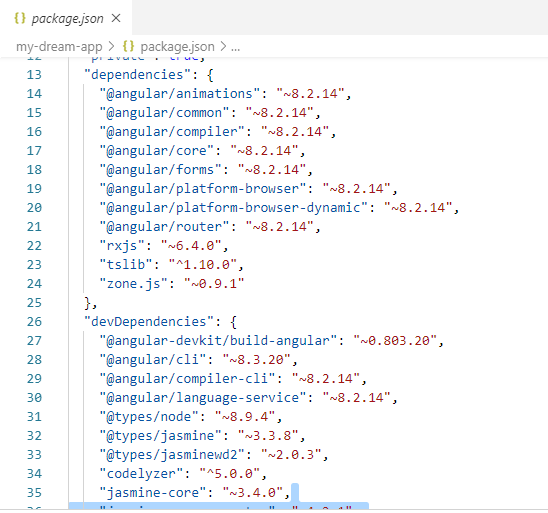Click the "@angular/forms" key
548x513 pixels.
[x=160, y=169]
